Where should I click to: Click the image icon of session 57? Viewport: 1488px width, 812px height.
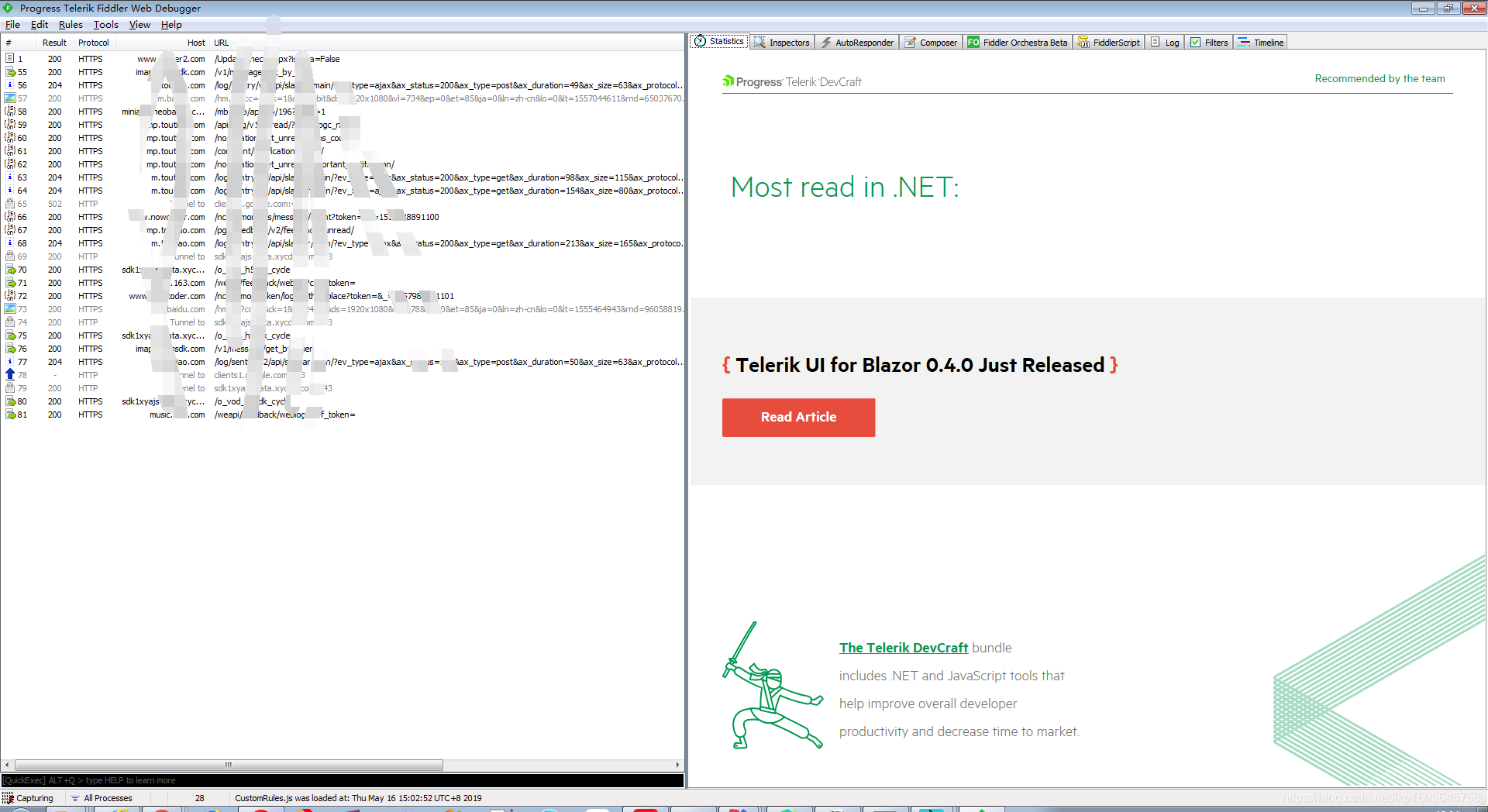(x=10, y=98)
